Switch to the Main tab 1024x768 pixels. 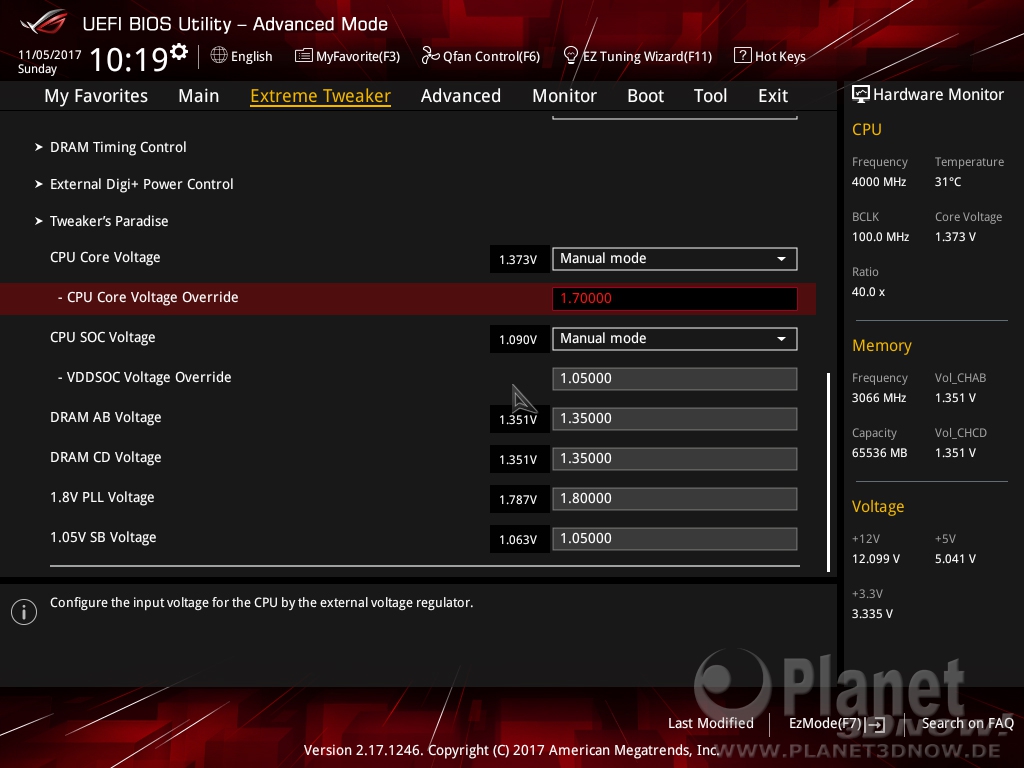[199, 95]
